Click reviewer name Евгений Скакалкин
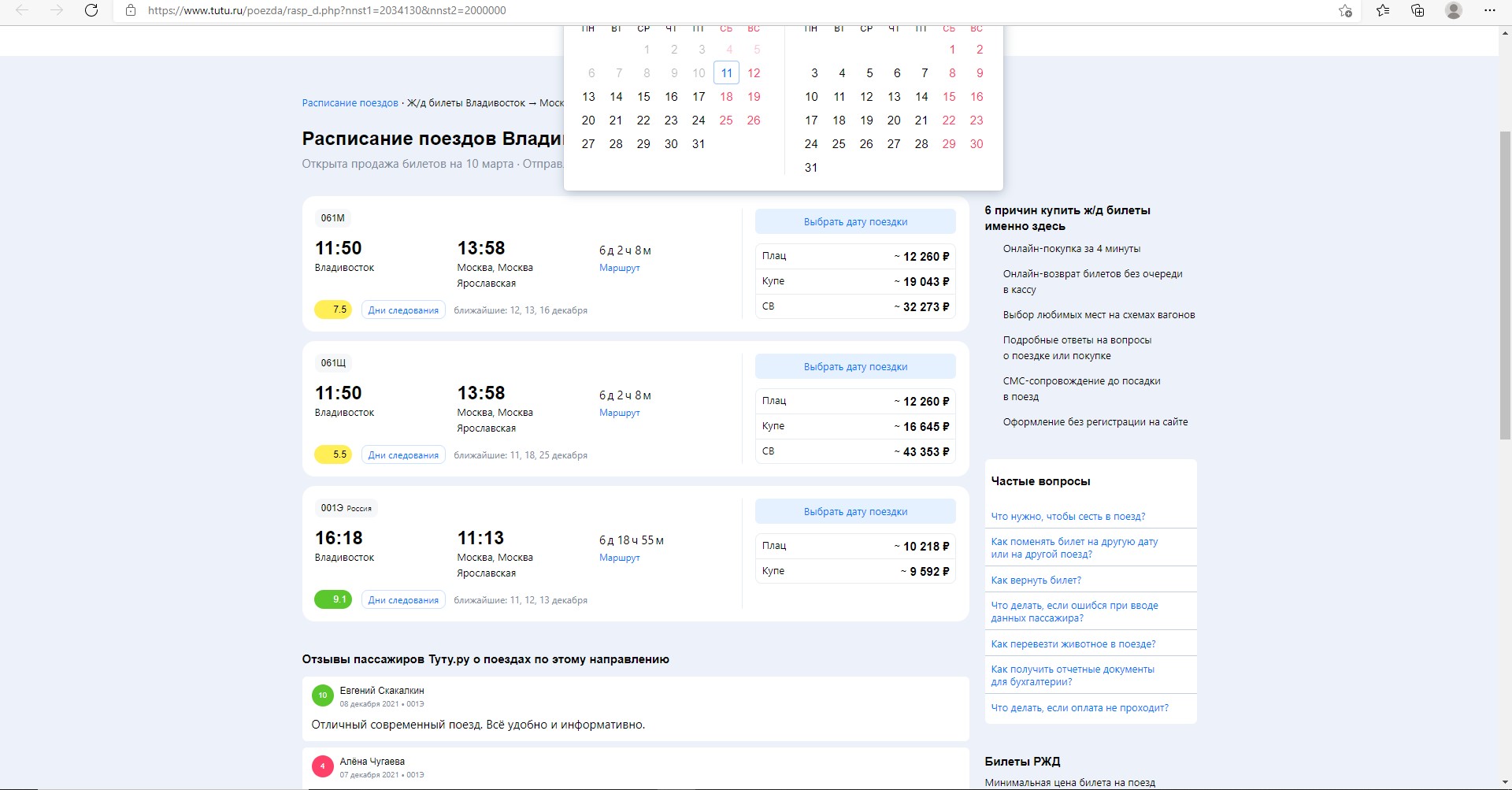The image size is (1512, 790). click(382, 691)
